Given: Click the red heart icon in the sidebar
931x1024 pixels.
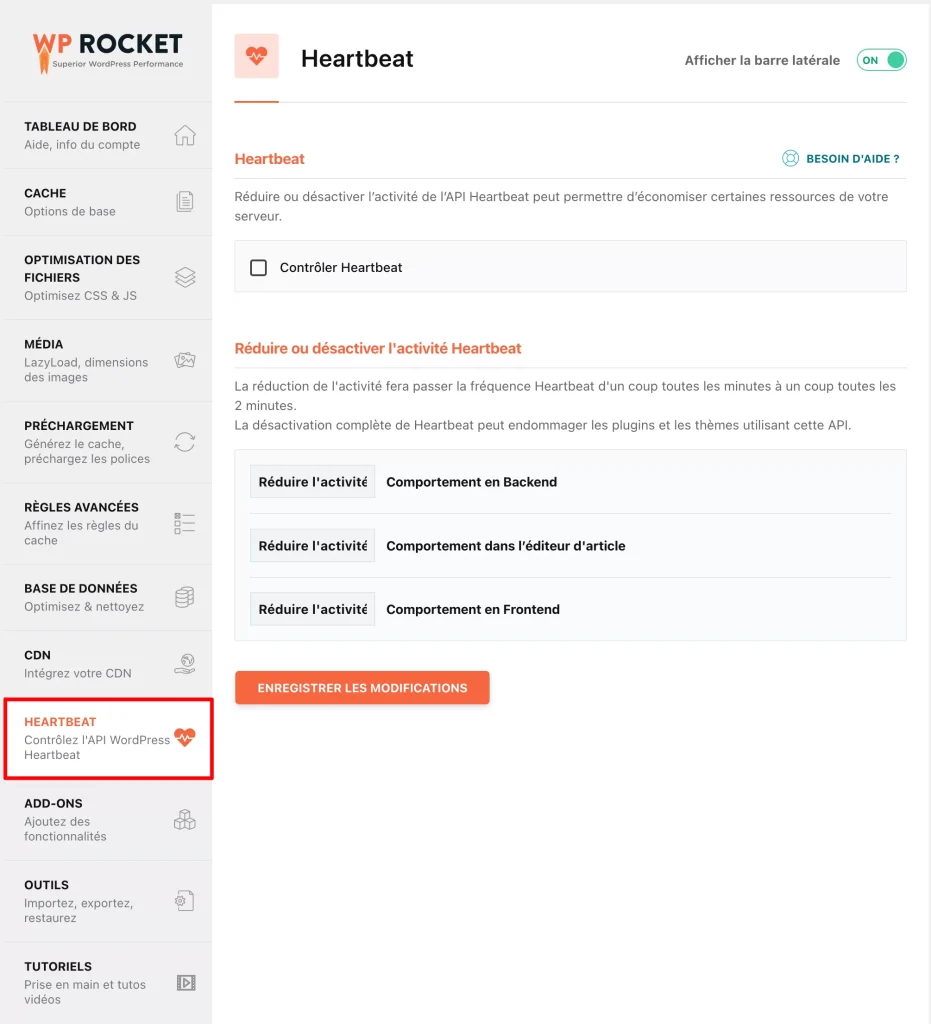Looking at the screenshot, I should pos(185,737).
